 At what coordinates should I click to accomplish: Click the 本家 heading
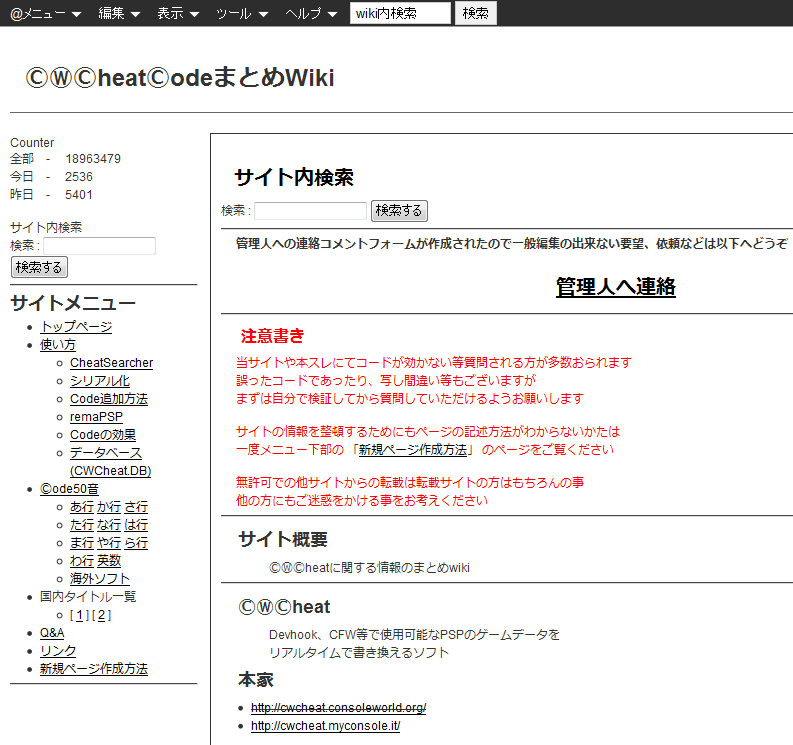coord(256,680)
